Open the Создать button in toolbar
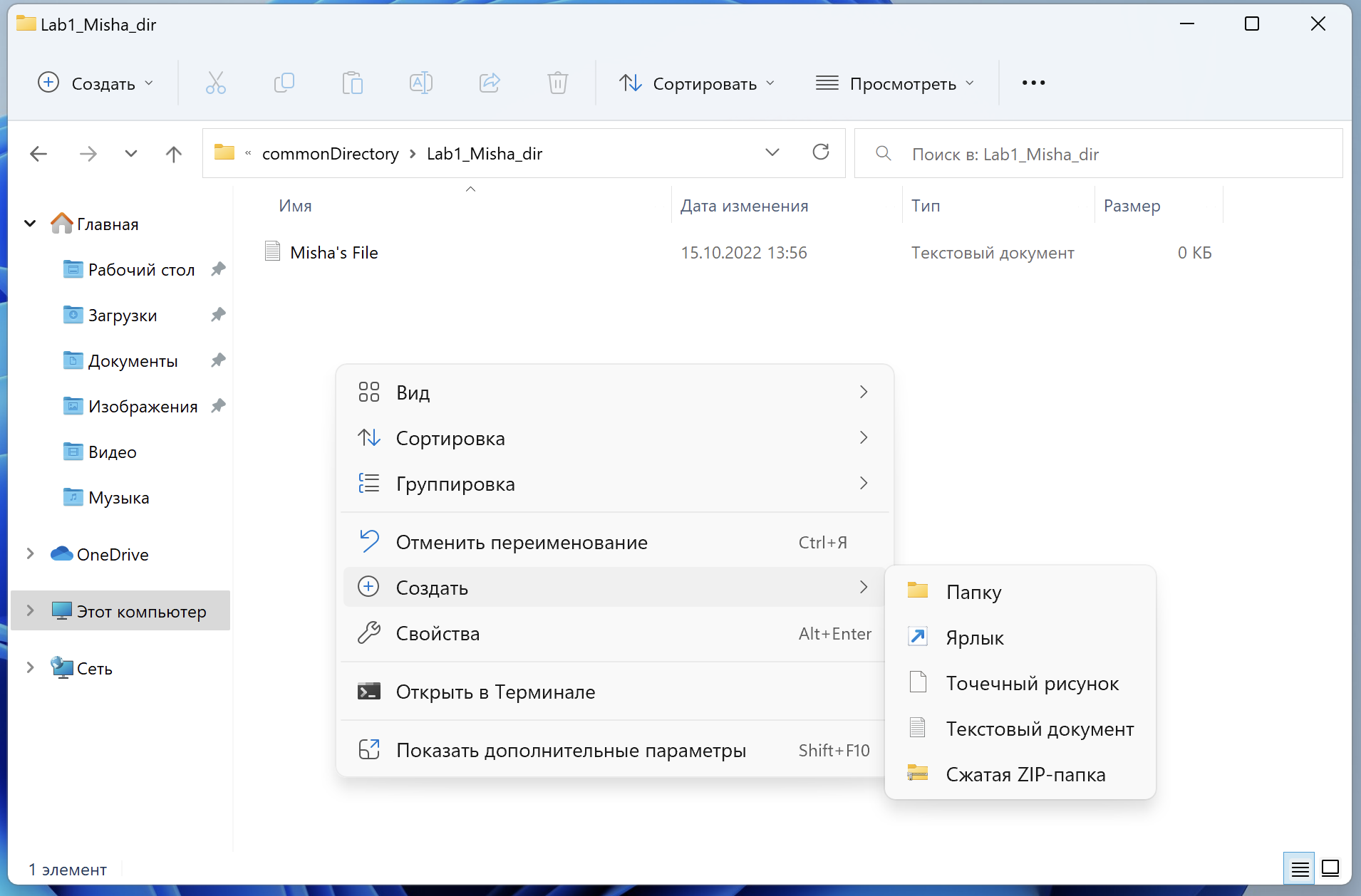Viewport: 1361px width, 896px height. (95, 83)
